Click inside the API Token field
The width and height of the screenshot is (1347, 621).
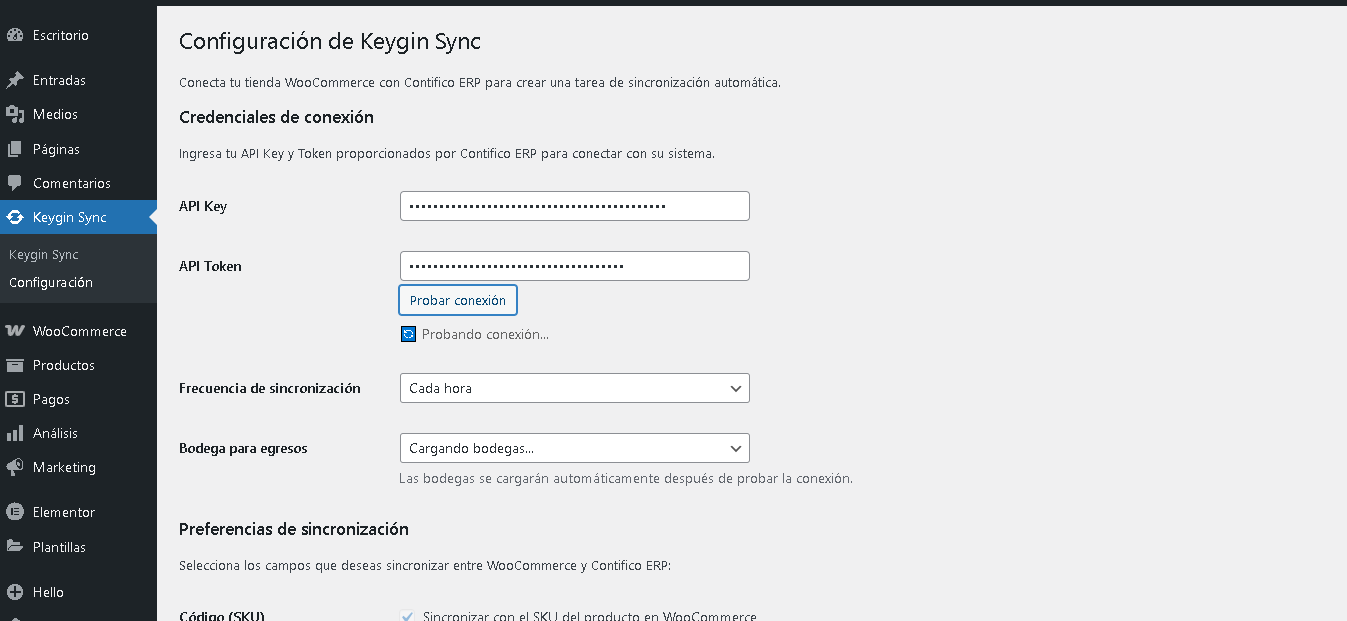[574, 265]
